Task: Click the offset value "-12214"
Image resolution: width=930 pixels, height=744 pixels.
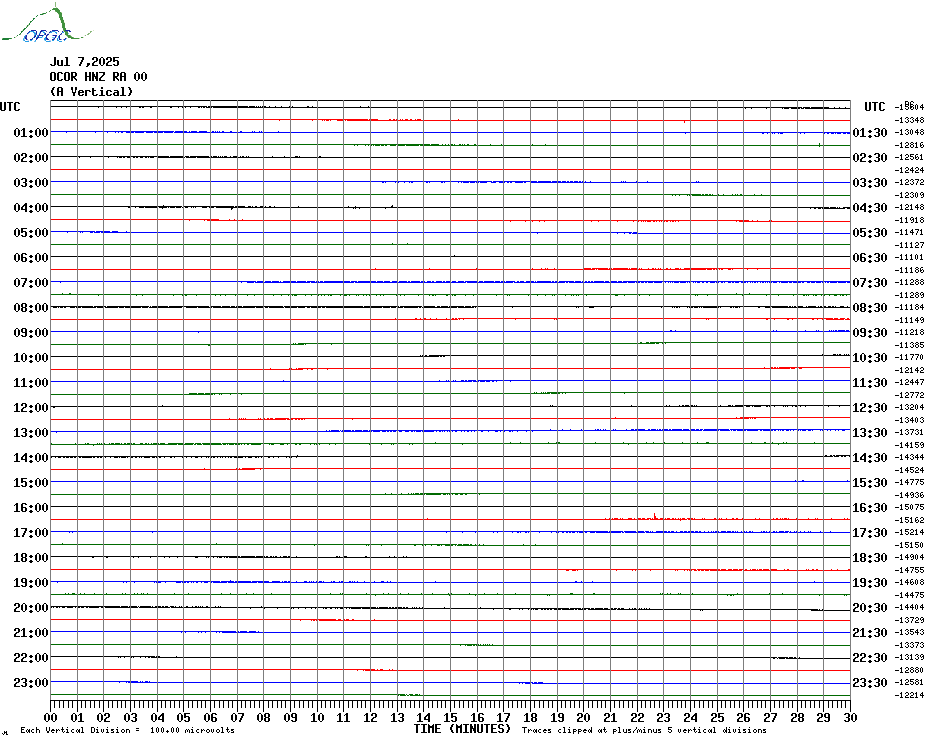Action: click(909, 695)
